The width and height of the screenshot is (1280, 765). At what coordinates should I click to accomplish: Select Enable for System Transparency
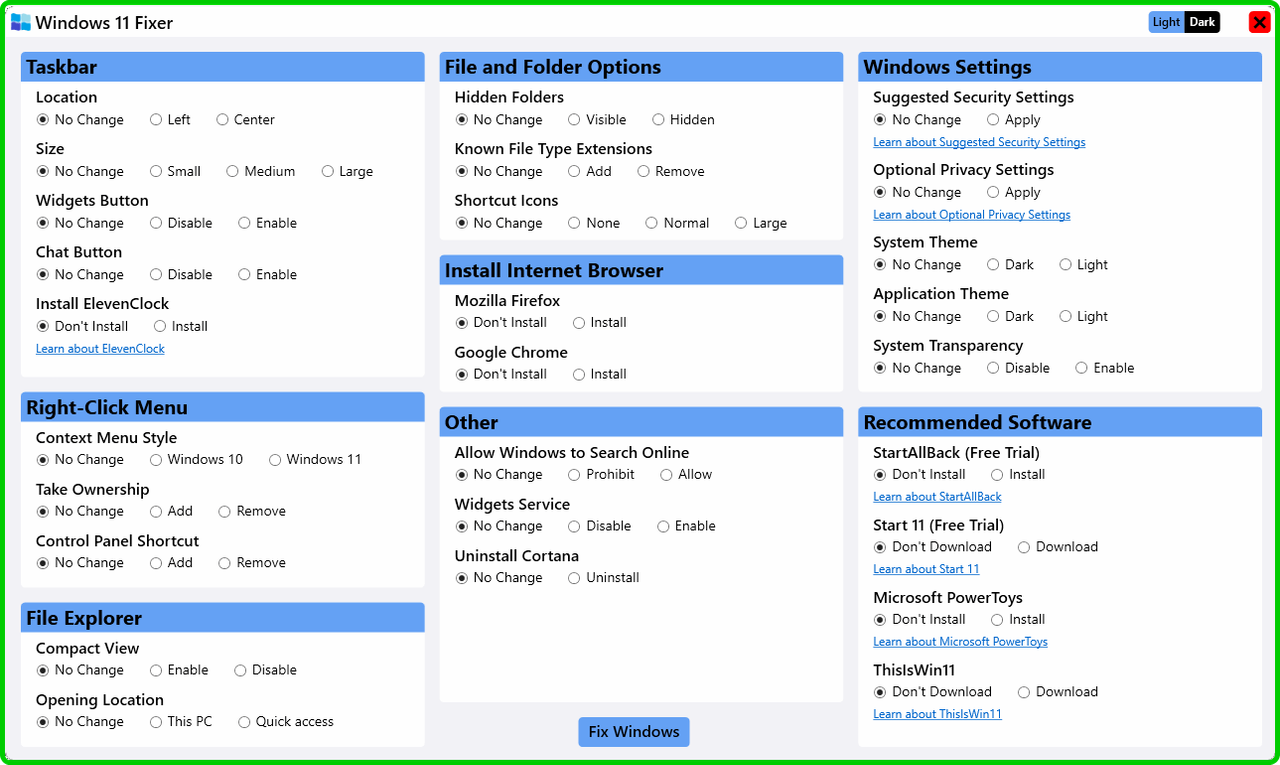tap(1105, 369)
